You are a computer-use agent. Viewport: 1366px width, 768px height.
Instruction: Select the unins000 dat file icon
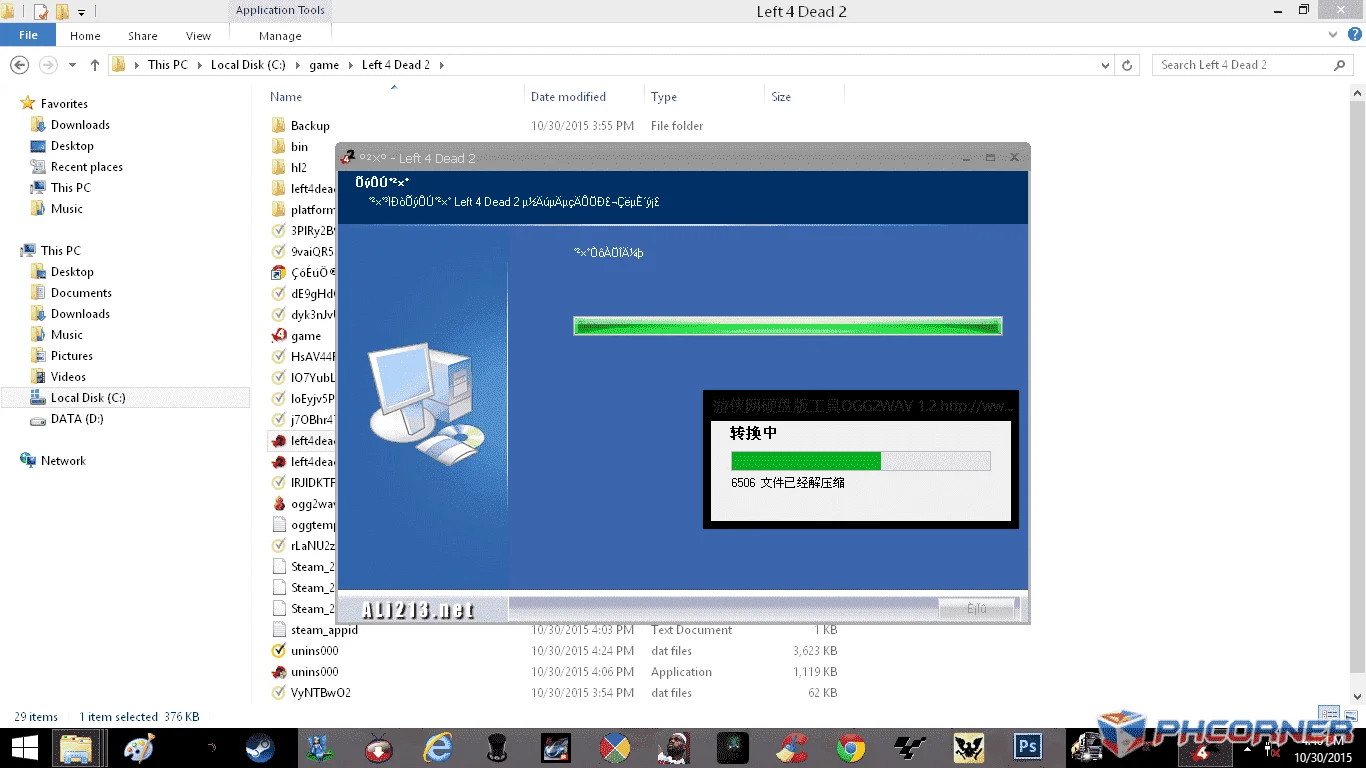(279, 651)
